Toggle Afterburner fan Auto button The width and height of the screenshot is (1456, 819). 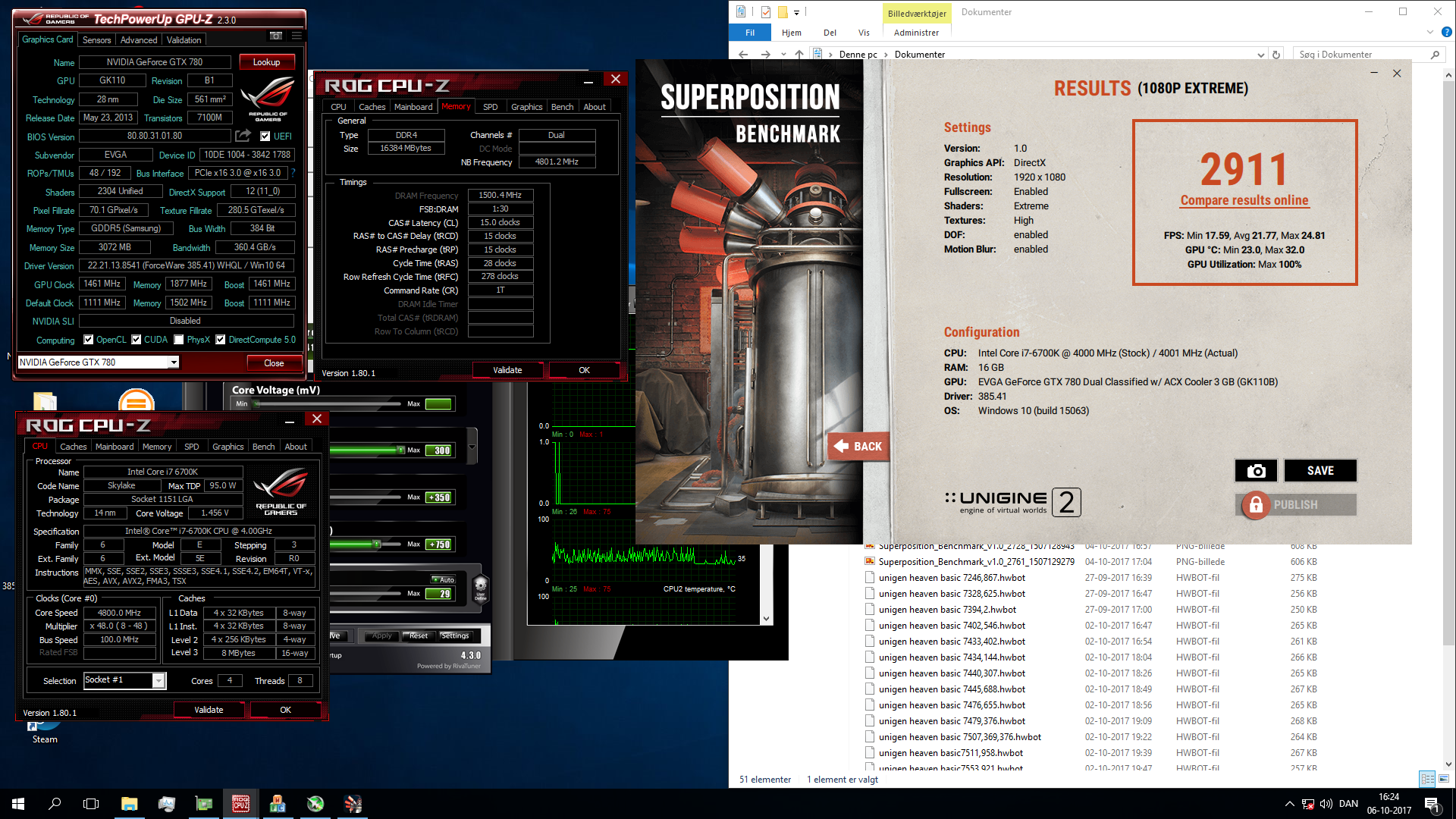tap(443, 580)
